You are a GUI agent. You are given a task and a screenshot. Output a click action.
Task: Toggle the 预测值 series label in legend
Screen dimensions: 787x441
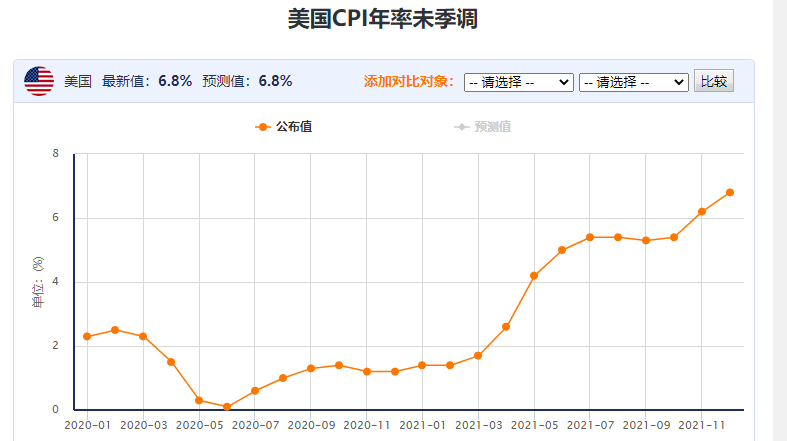493,127
